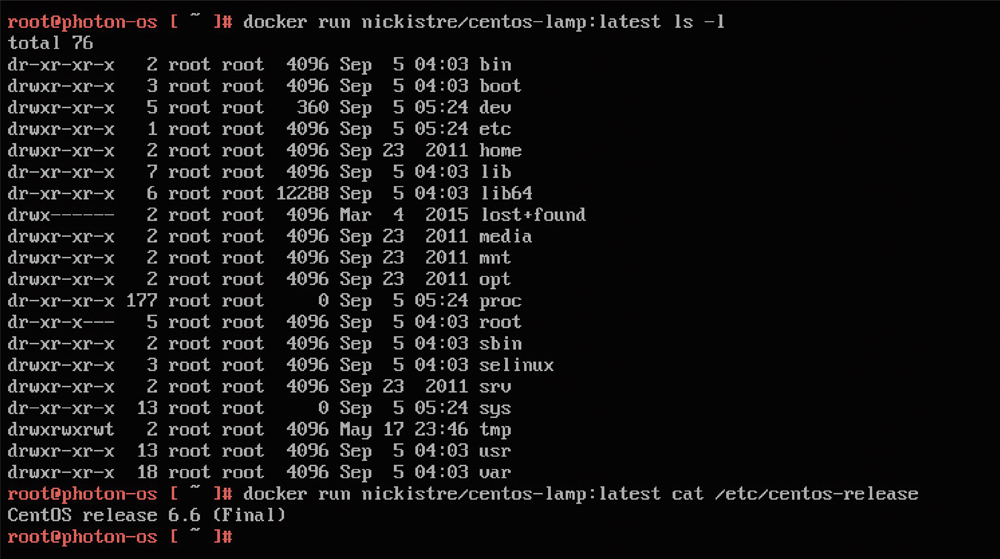Screen dimensions: 1000x559
Task: Click the 'drwxrwxrwt' permission string
Action: click(61, 430)
